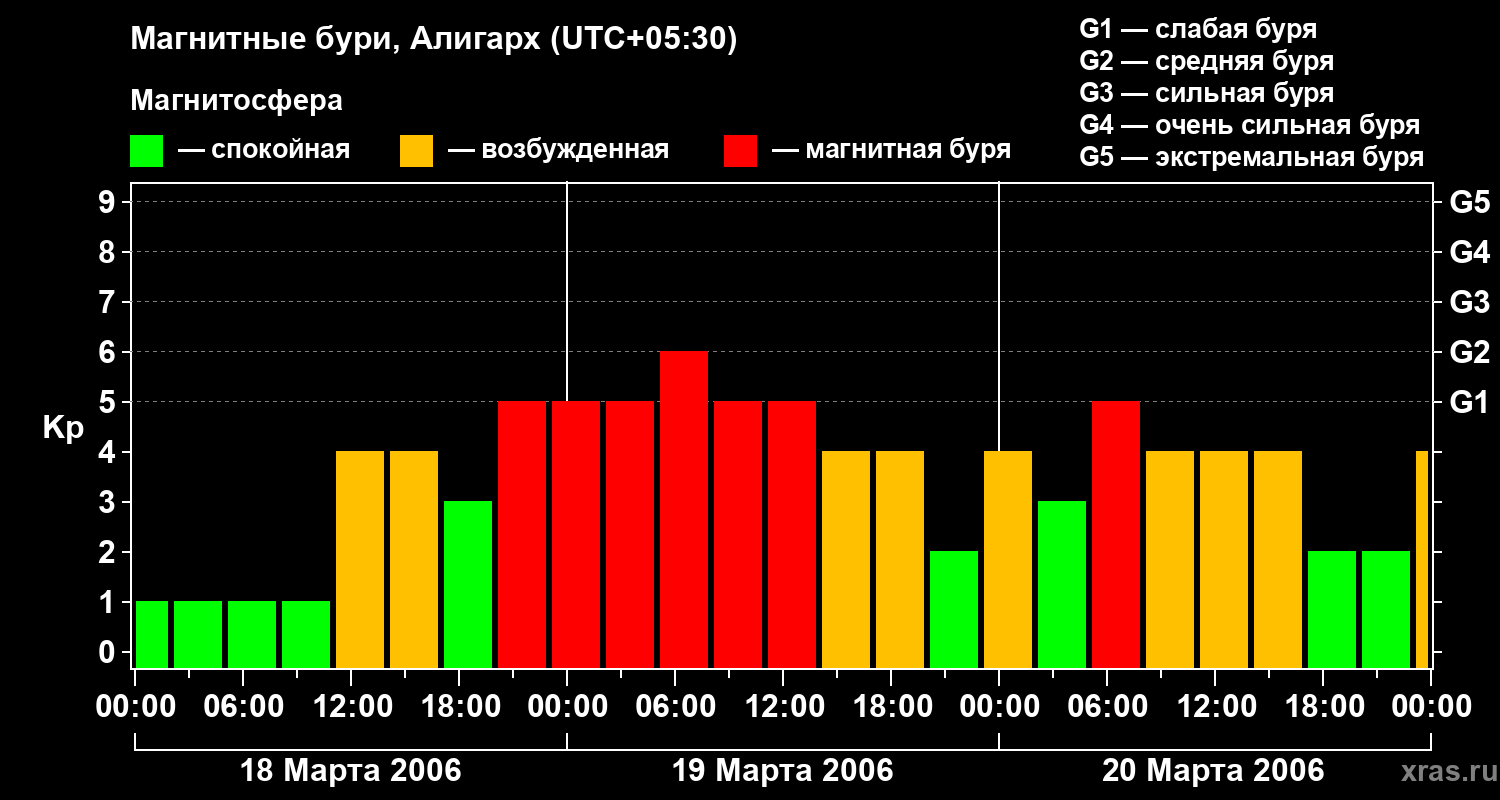
Task: Click the green спокойная legend swatch
Action: click(147, 151)
